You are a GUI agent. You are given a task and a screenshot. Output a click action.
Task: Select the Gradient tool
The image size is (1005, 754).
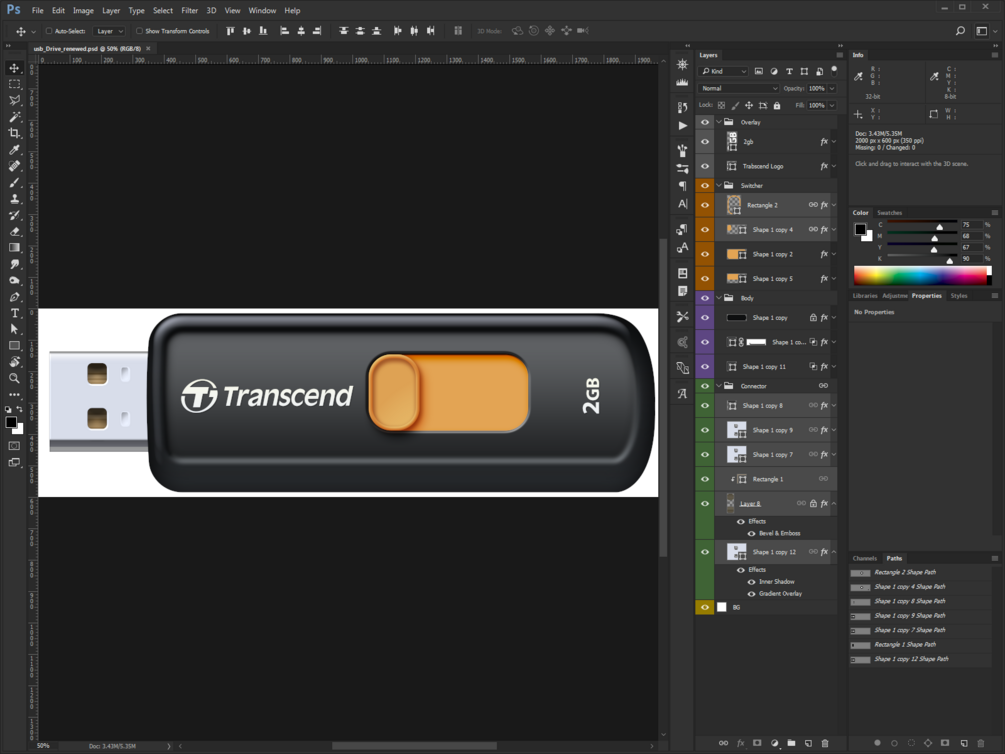14,247
